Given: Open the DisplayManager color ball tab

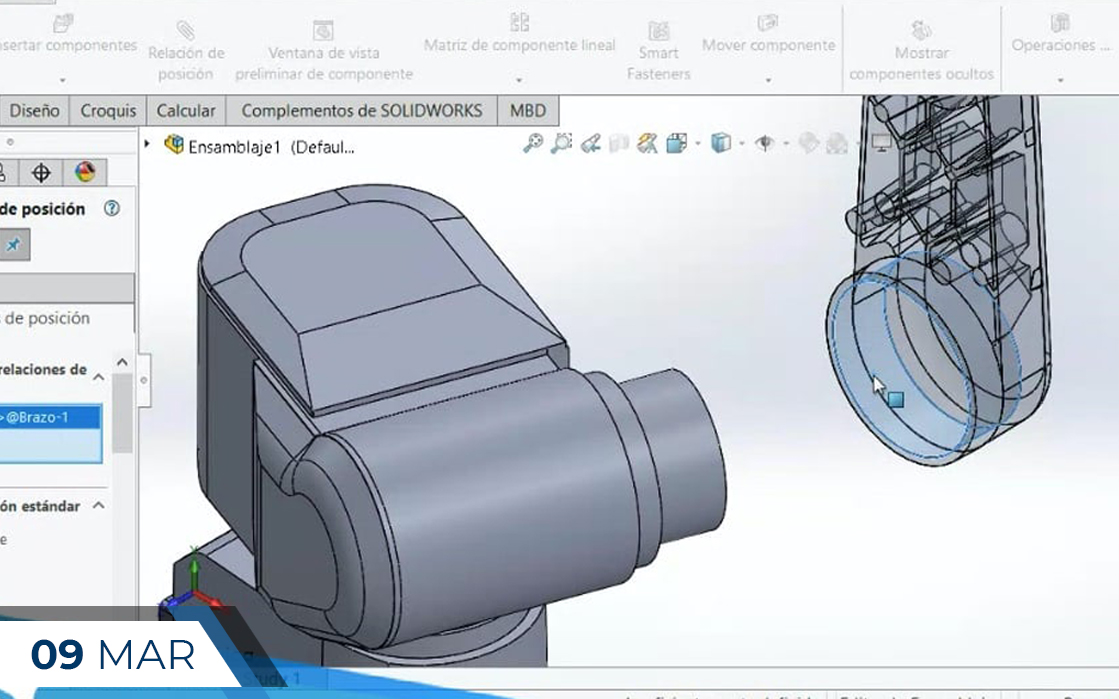Looking at the screenshot, I should click(x=85, y=172).
